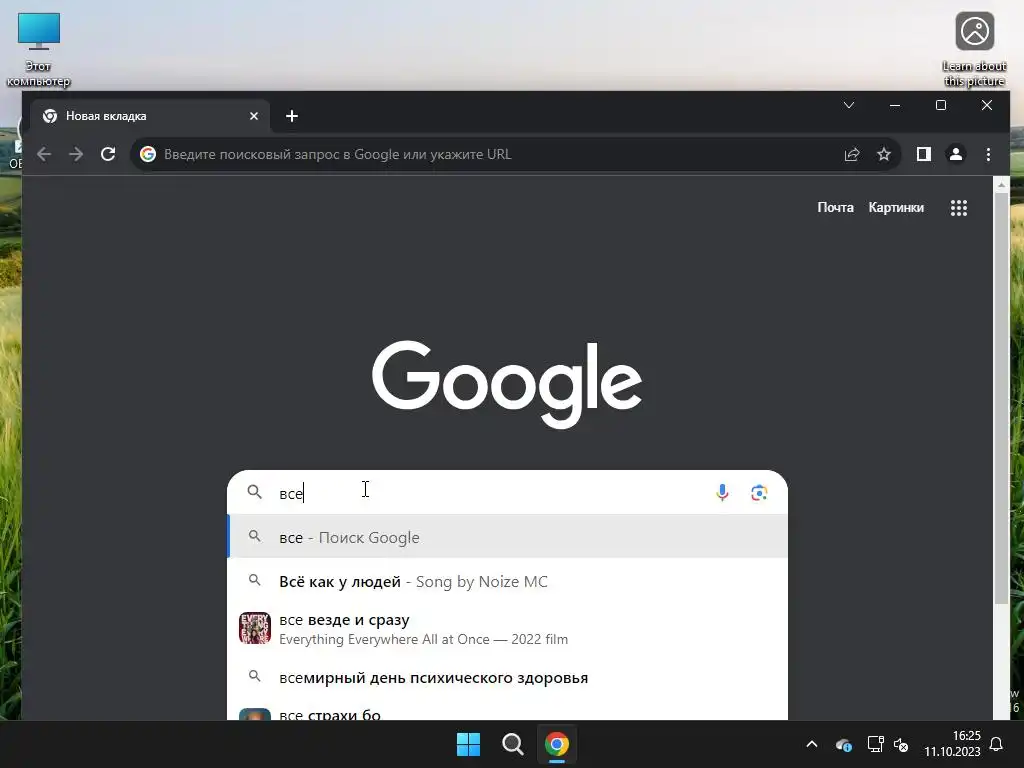Click Learn about this picture desktop icon
The width and height of the screenshot is (1024, 768).
[974, 50]
